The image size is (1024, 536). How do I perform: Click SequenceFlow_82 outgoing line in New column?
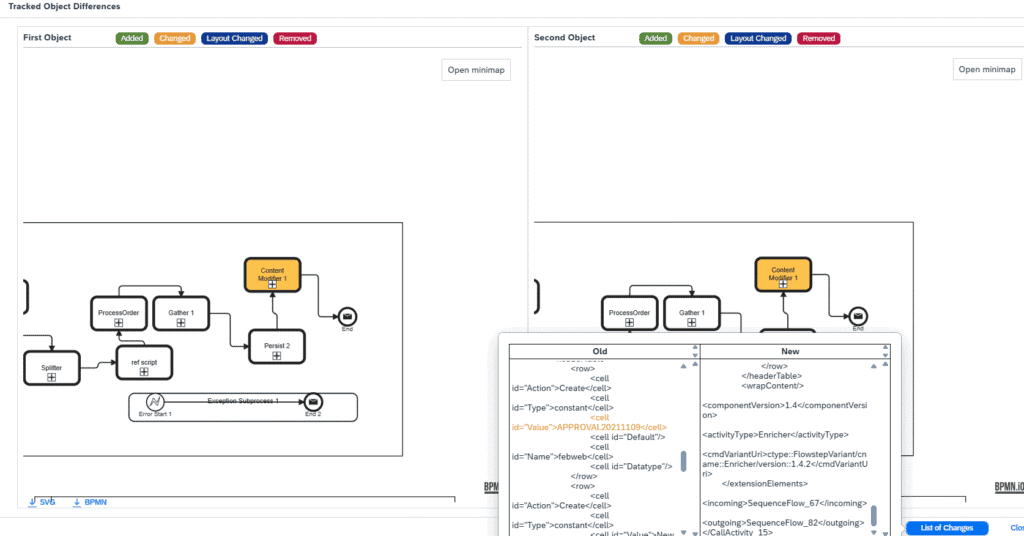coord(784,523)
